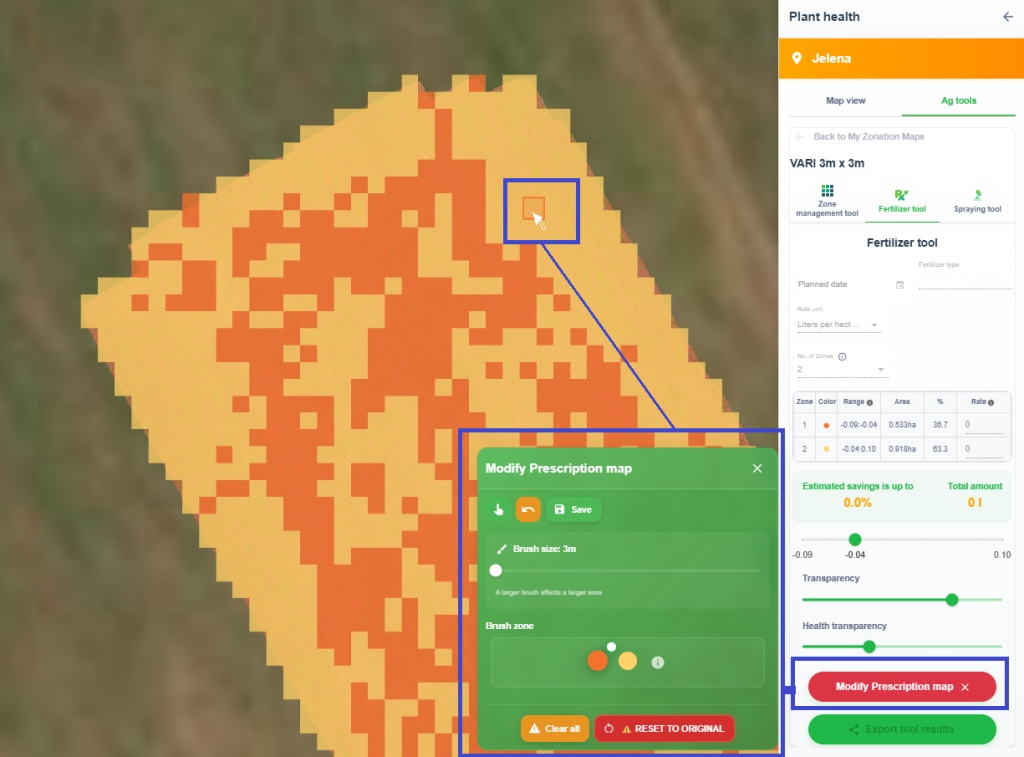Select the orange brush zone color
1024x757 pixels.
(x=597, y=661)
